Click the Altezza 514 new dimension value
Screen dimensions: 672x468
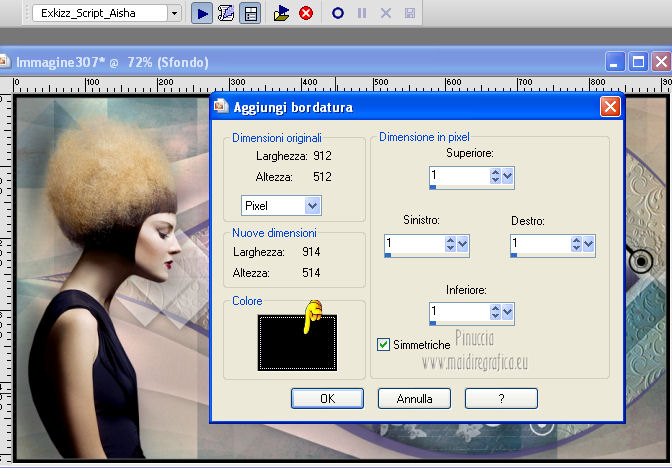coord(311,273)
